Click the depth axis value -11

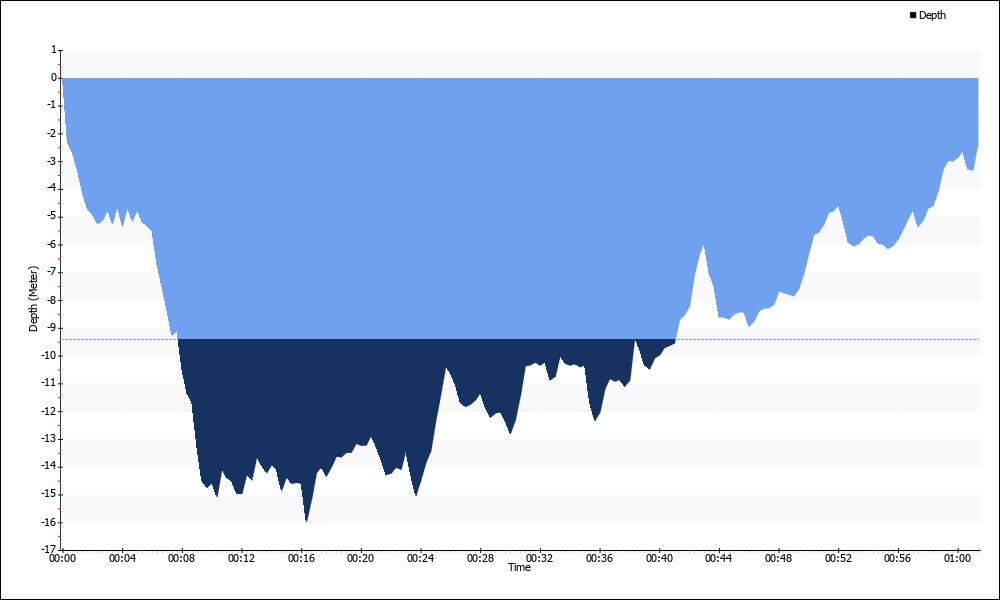(50, 383)
